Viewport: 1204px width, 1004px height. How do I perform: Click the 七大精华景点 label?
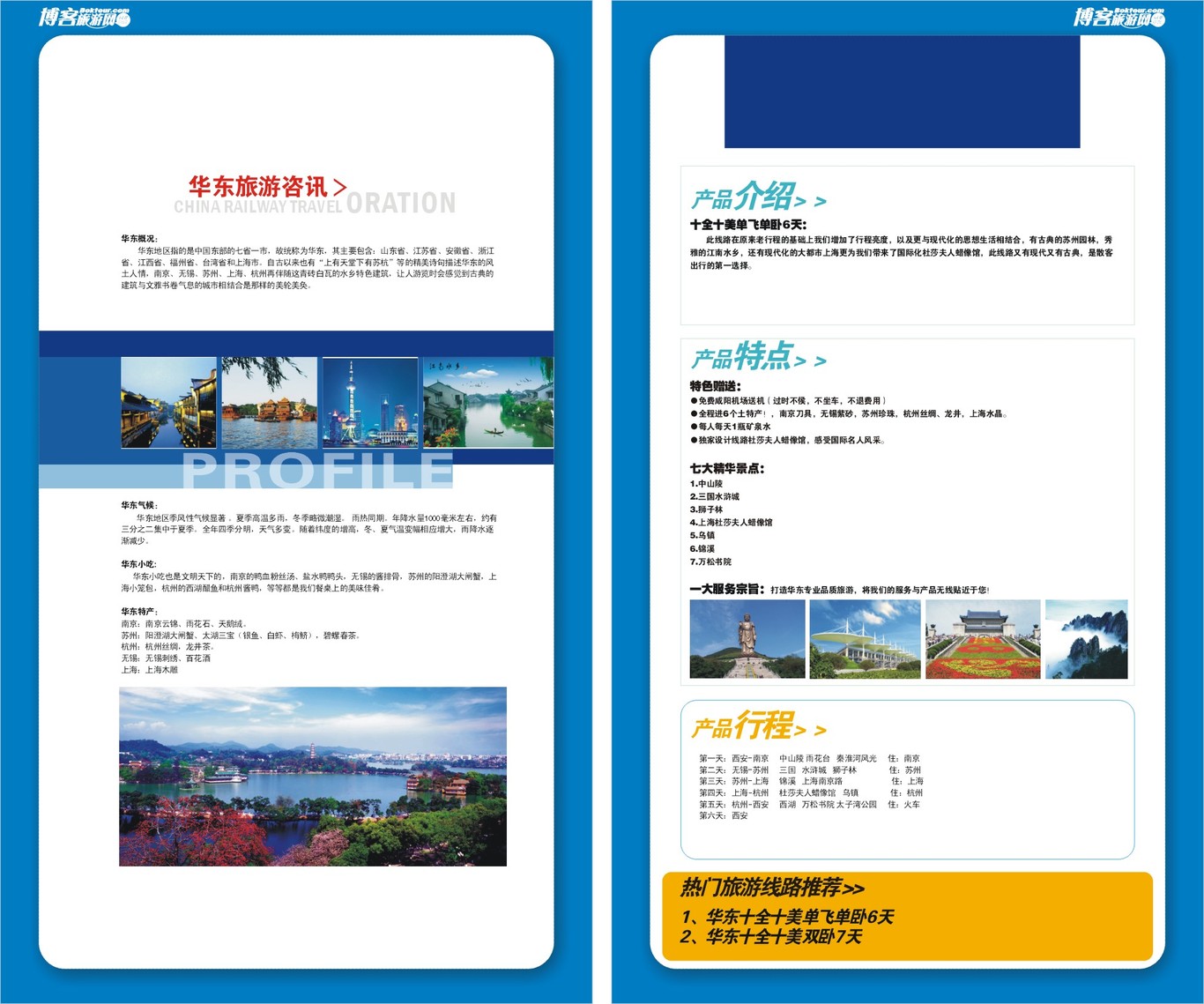(x=727, y=469)
